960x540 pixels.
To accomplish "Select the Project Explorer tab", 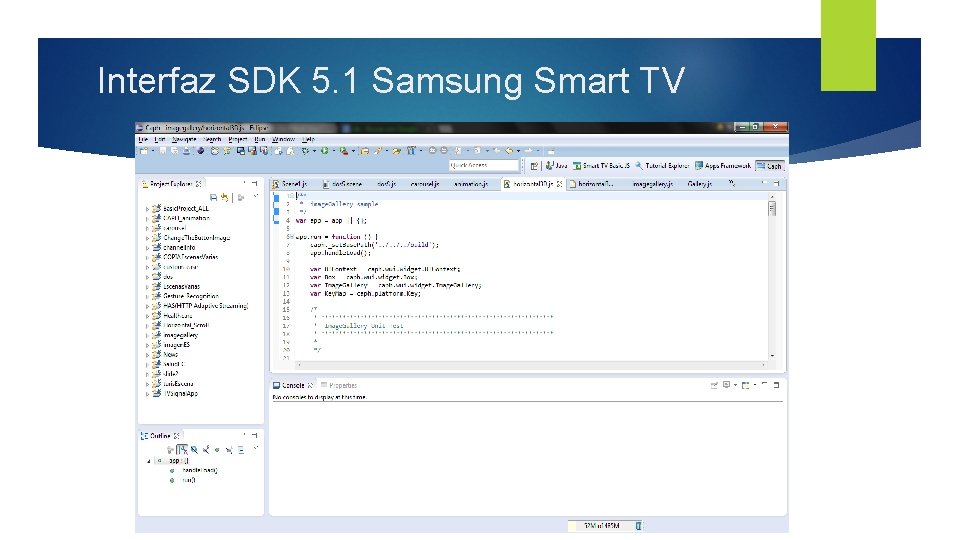I will tap(171, 184).
